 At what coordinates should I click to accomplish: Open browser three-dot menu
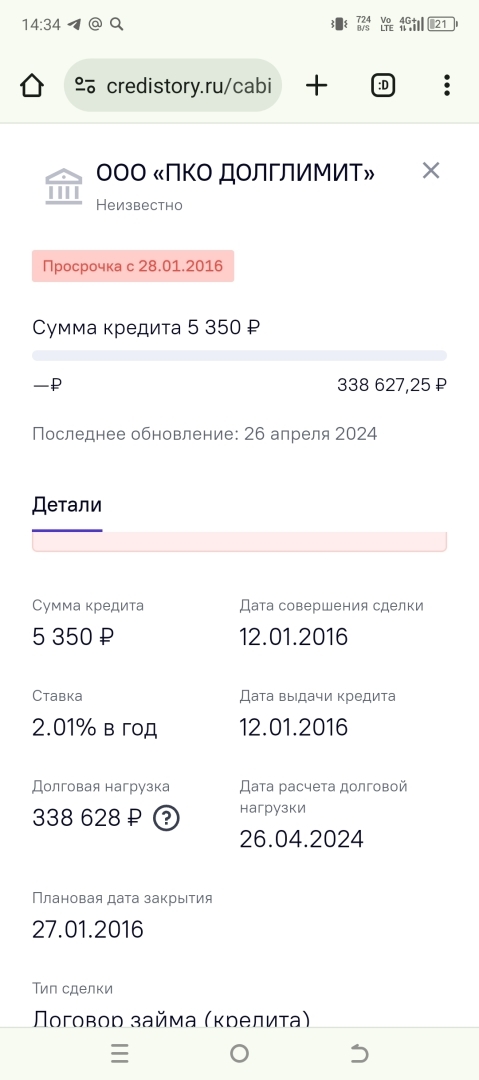[447, 85]
